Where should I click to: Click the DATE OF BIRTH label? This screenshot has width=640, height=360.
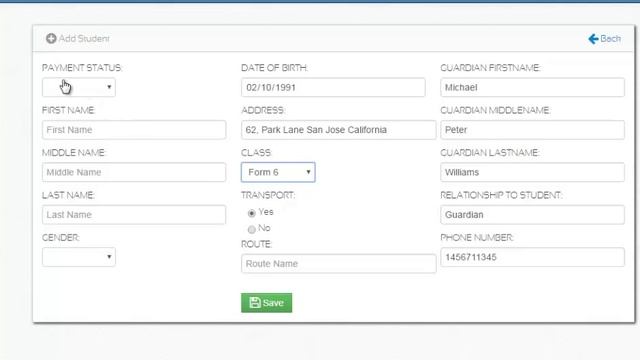click(274, 68)
